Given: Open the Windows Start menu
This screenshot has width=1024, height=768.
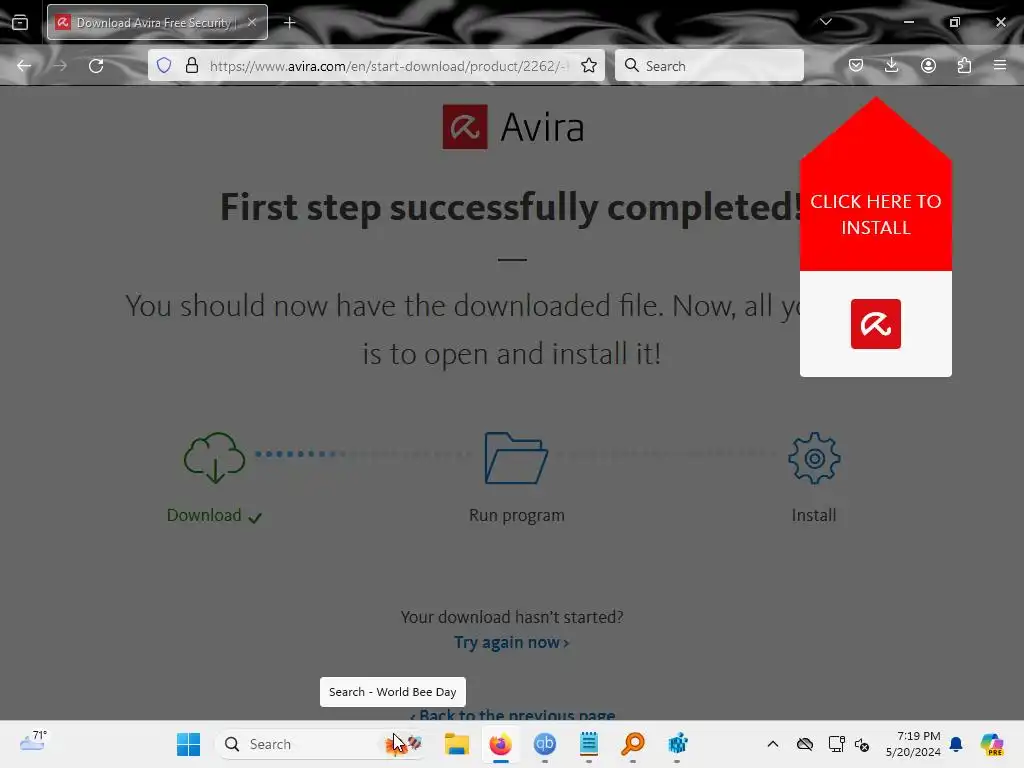Looking at the screenshot, I should (189, 744).
